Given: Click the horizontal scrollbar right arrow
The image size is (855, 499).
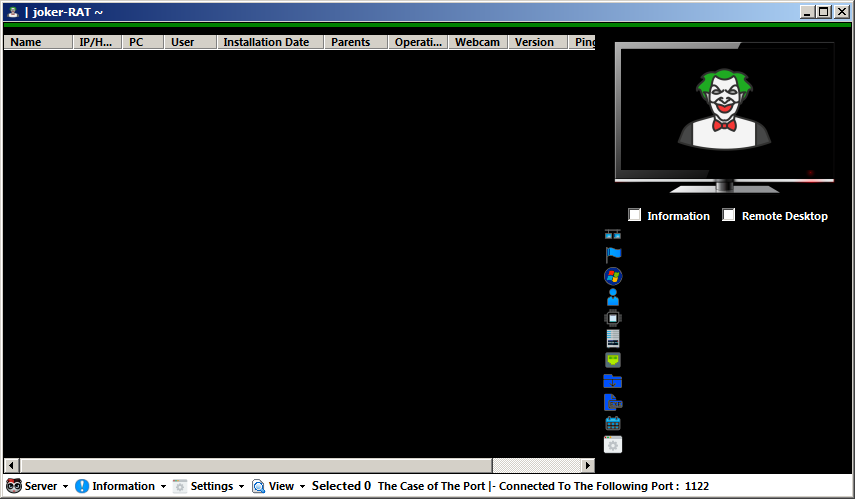Looking at the screenshot, I should [x=588, y=466].
